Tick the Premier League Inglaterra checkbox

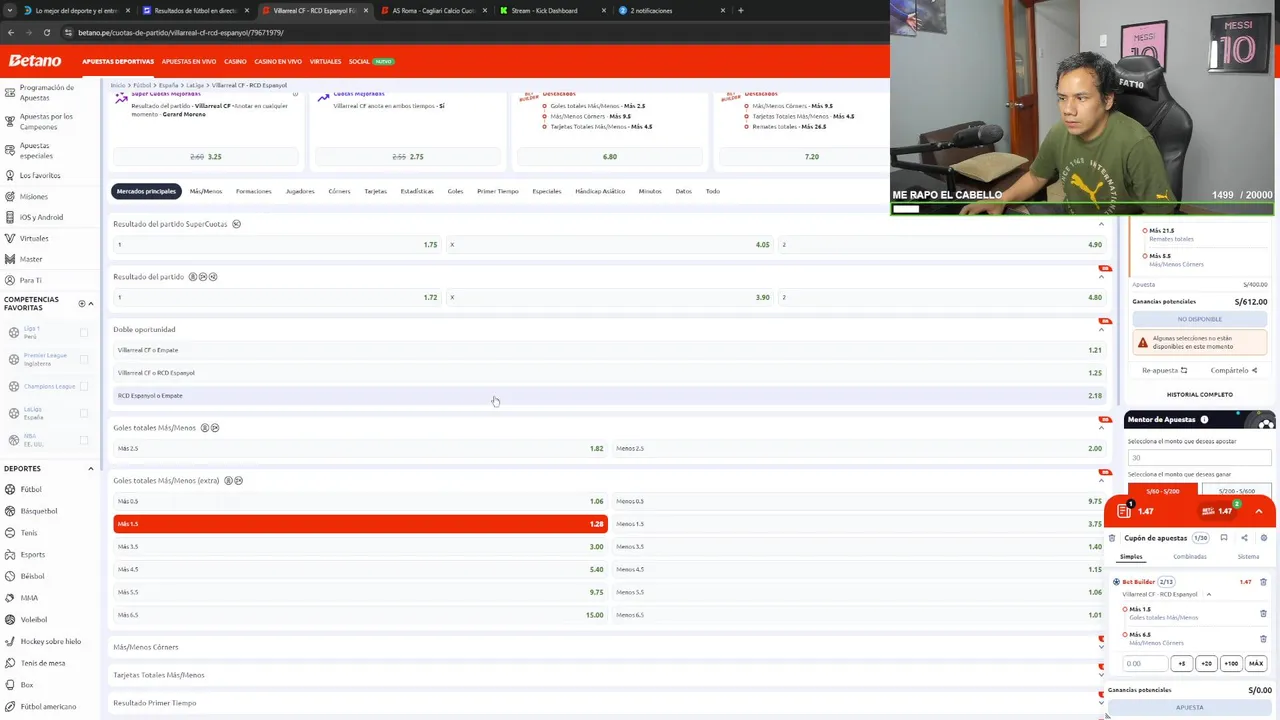(84, 359)
